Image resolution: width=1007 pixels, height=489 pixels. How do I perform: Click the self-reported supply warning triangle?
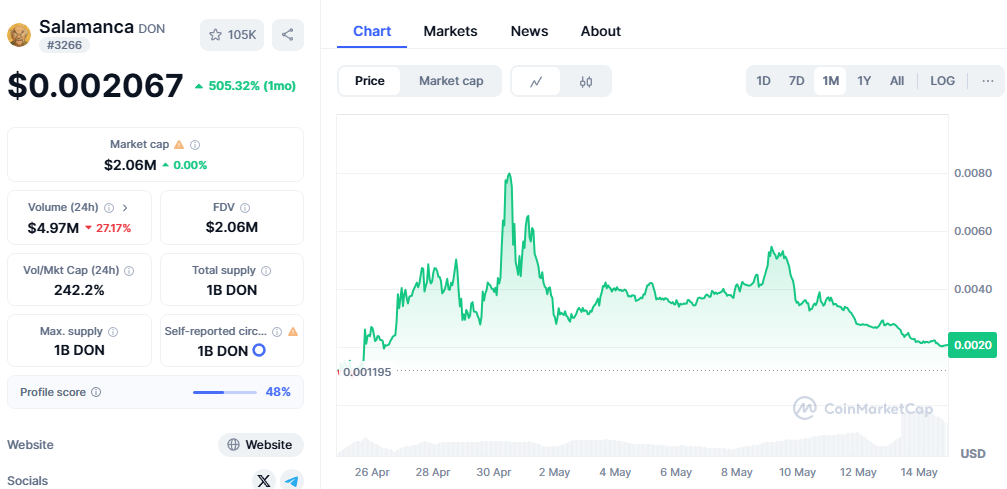click(293, 332)
